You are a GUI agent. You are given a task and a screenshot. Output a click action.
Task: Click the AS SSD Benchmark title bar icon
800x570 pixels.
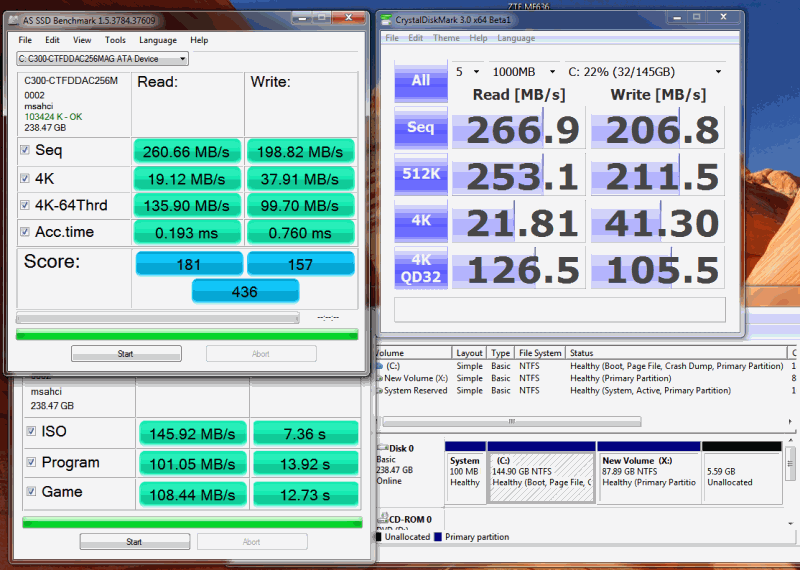coord(14,21)
